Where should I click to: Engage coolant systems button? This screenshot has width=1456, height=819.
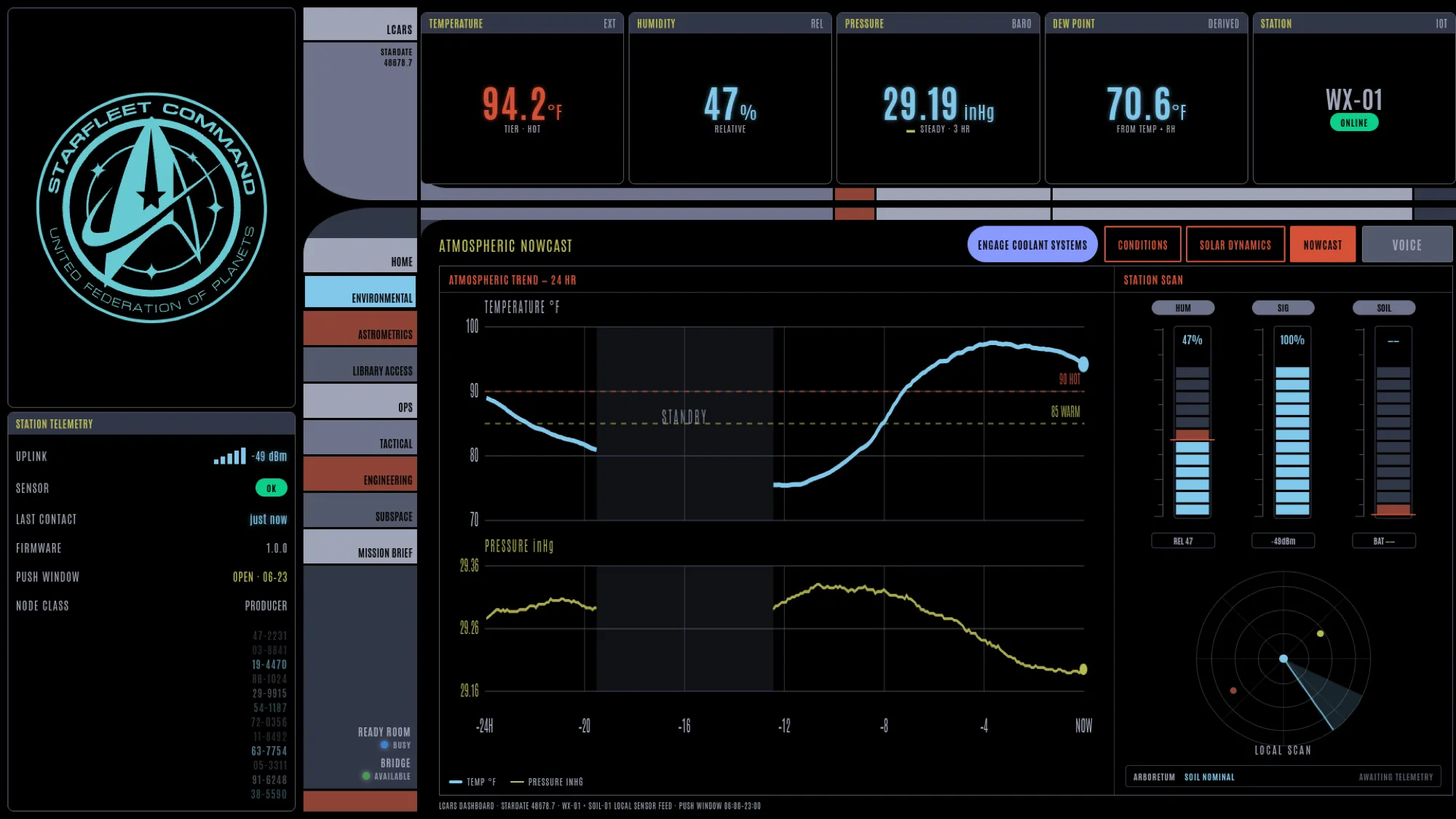coord(1032,245)
